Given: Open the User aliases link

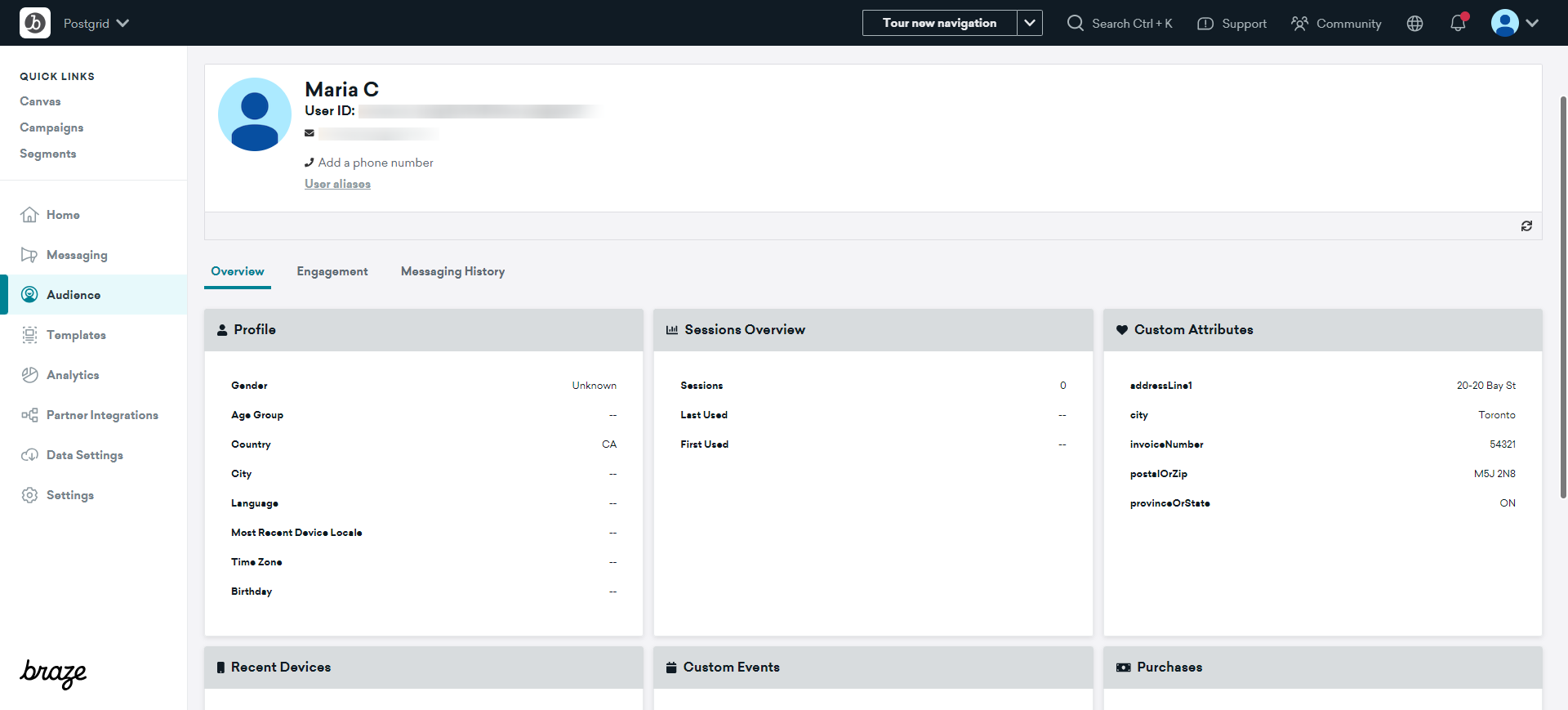Looking at the screenshot, I should point(337,184).
